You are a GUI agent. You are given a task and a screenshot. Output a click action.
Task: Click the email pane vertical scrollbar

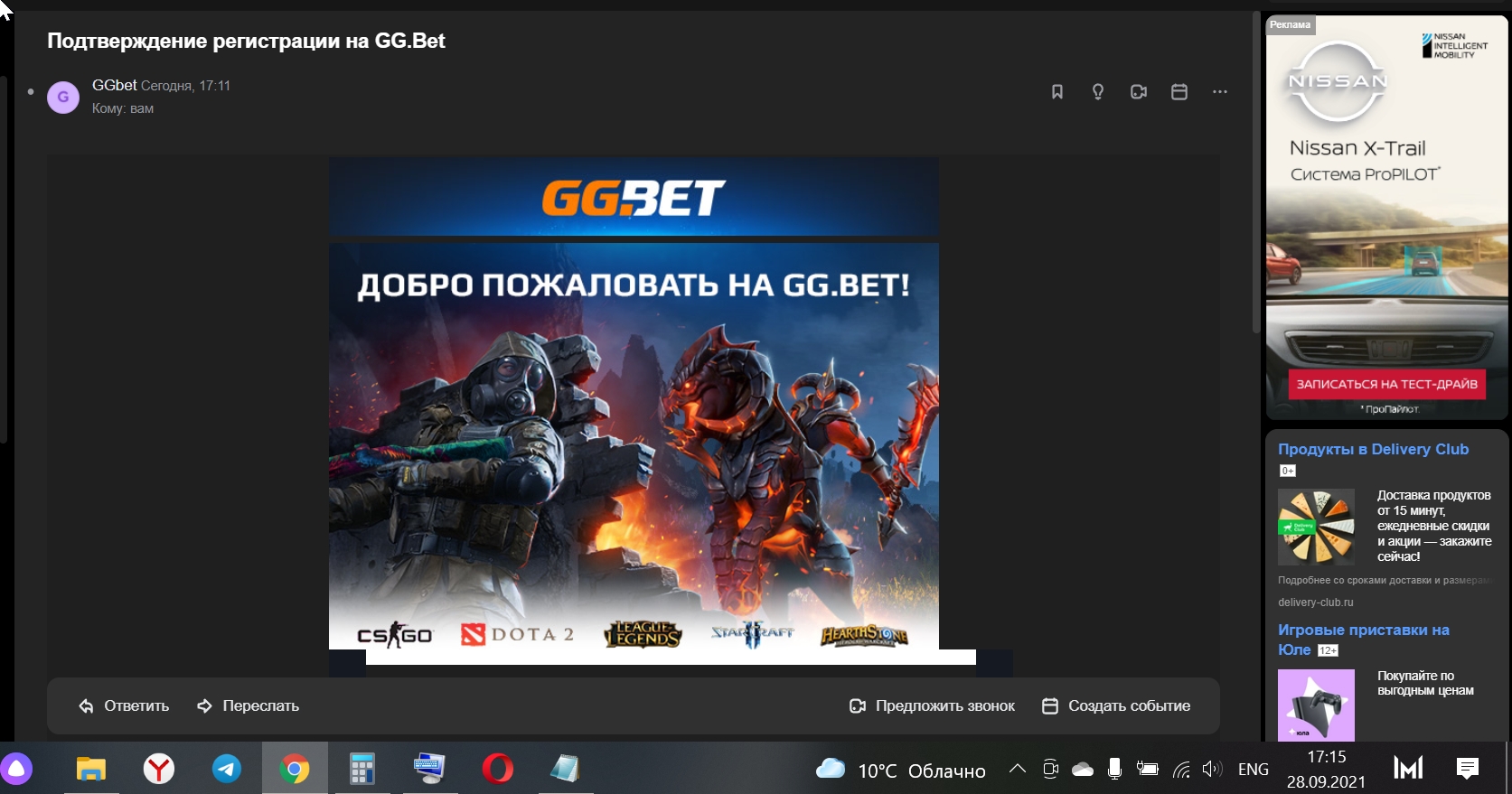1256,172
